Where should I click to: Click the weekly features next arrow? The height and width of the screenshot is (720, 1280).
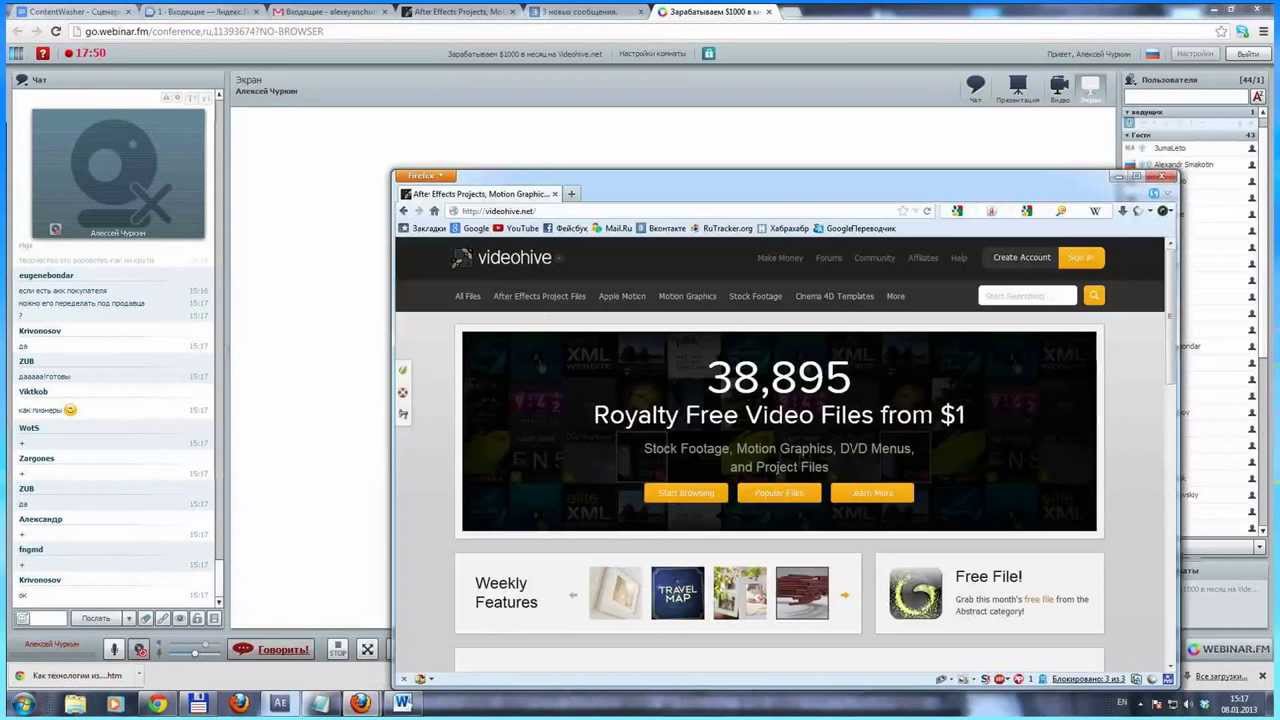[x=845, y=595]
